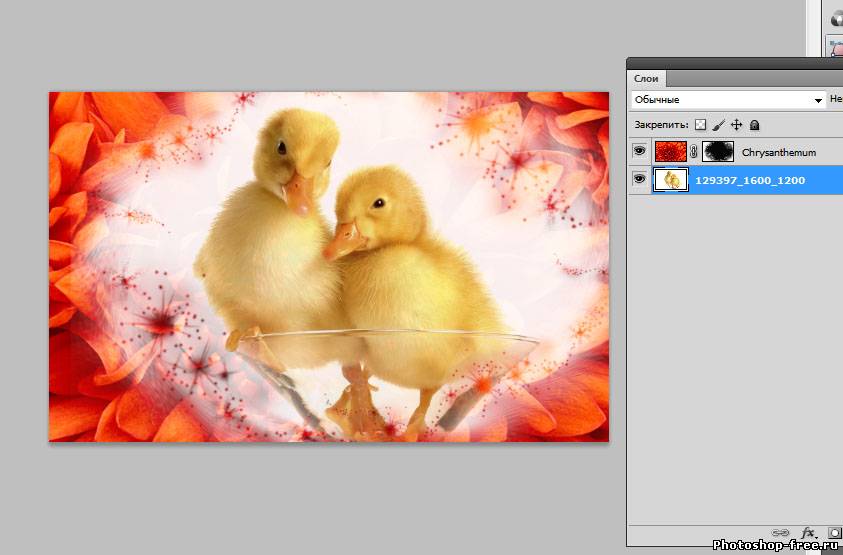Hide the Chrysanthemum layer
This screenshot has width=843, height=555.
point(639,152)
